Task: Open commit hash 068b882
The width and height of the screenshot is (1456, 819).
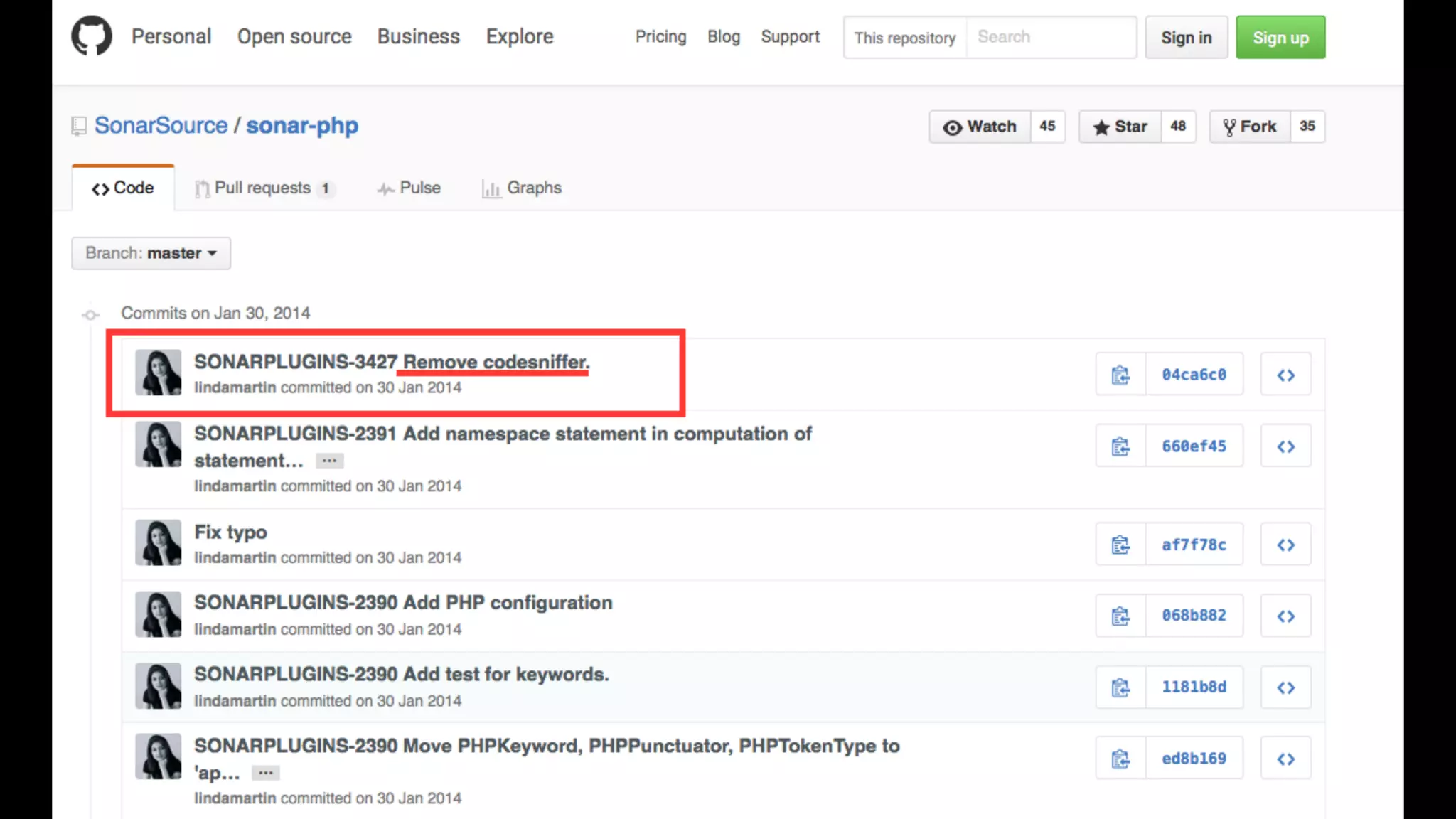Action: tap(1194, 616)
